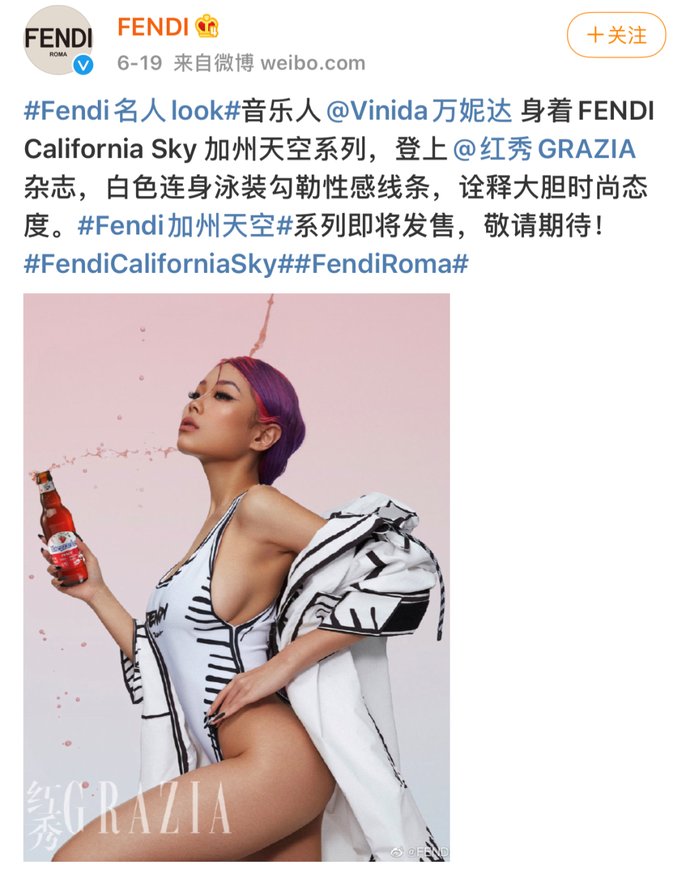The image size is (690, 874).
Task: Click the blue verified badge on avatar
Action: [x=84, y=65]
